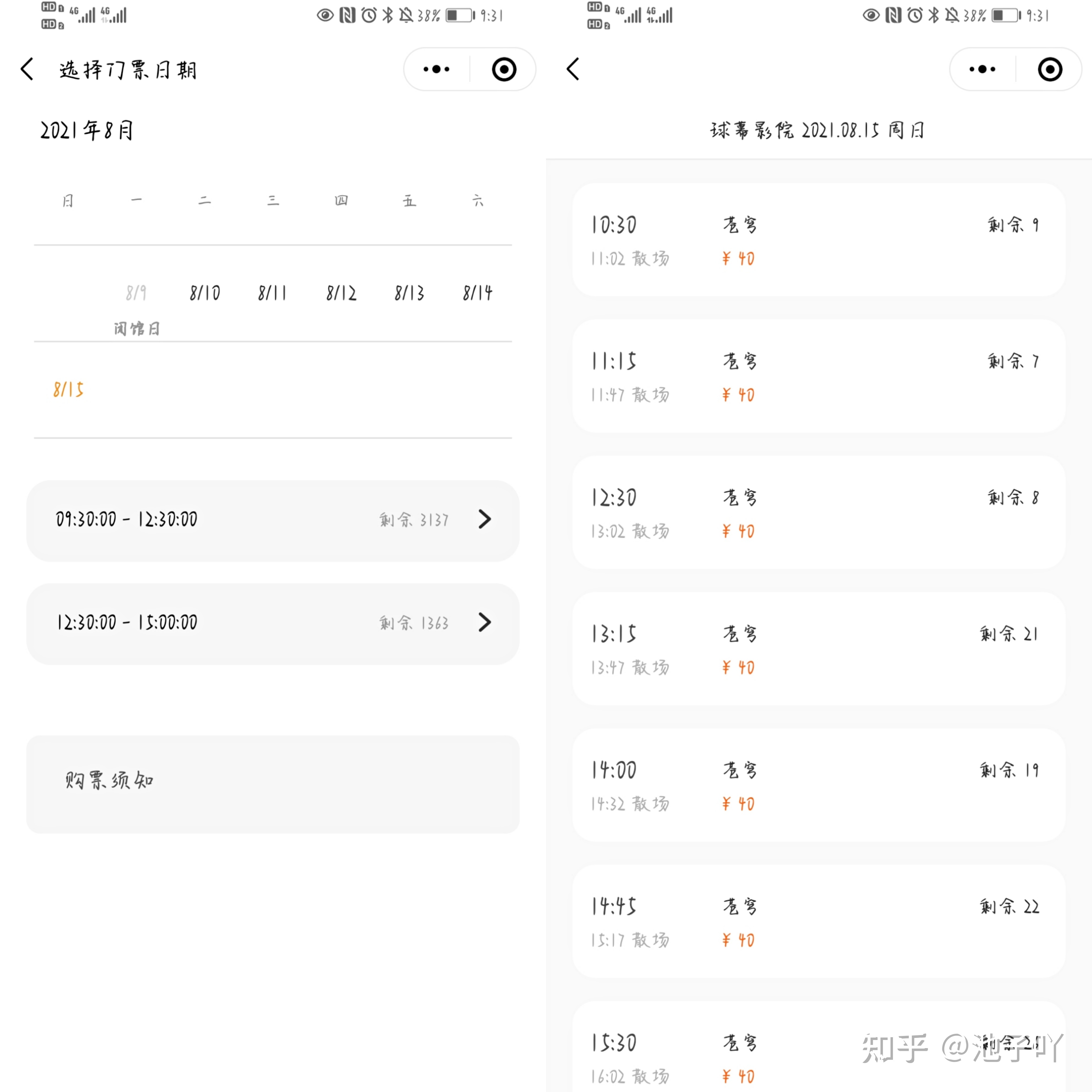Select the date 8/10
The image size is (1092, 1092).
tap(204, 293)
